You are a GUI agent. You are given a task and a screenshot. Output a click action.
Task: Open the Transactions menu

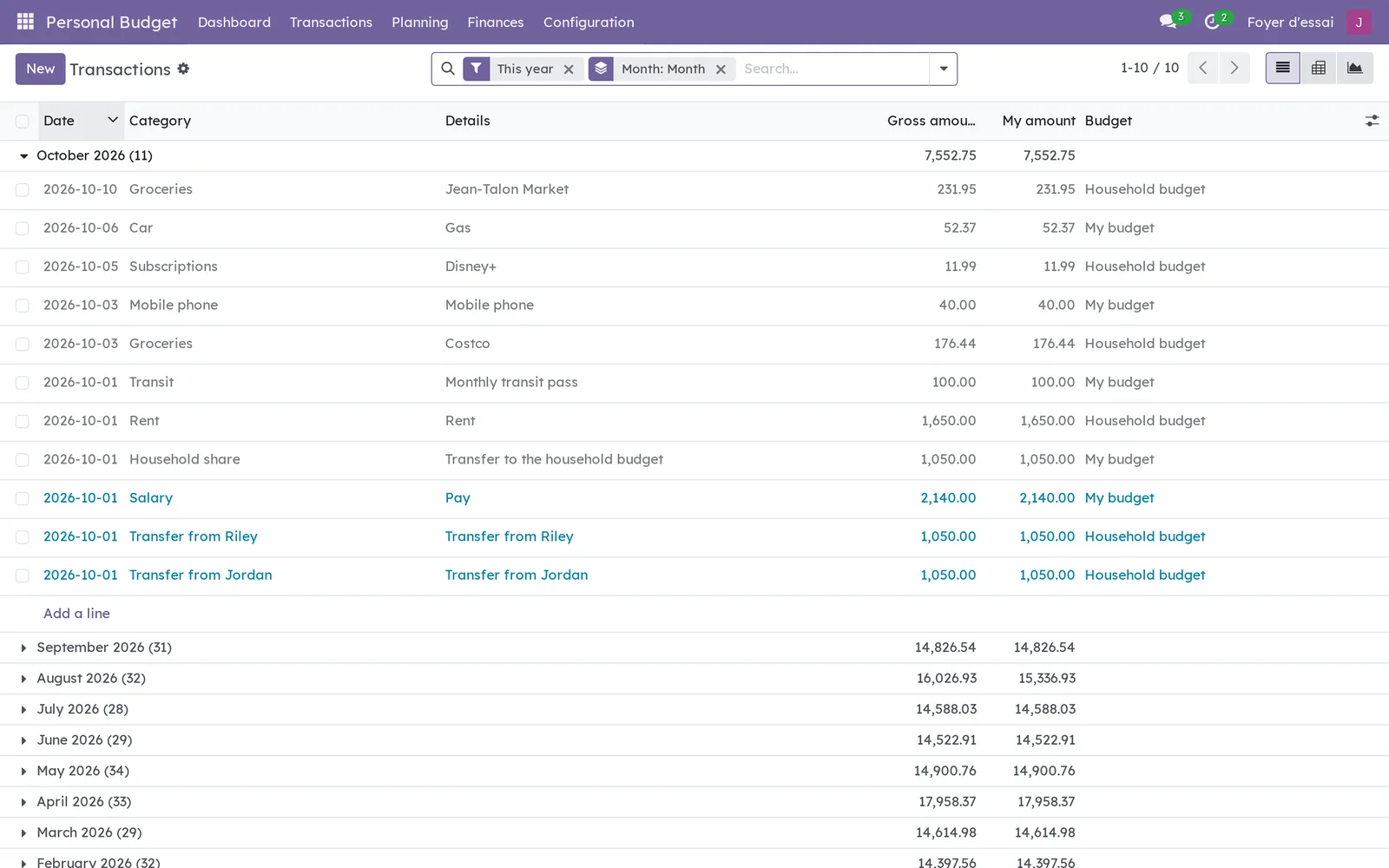(331, 22)
